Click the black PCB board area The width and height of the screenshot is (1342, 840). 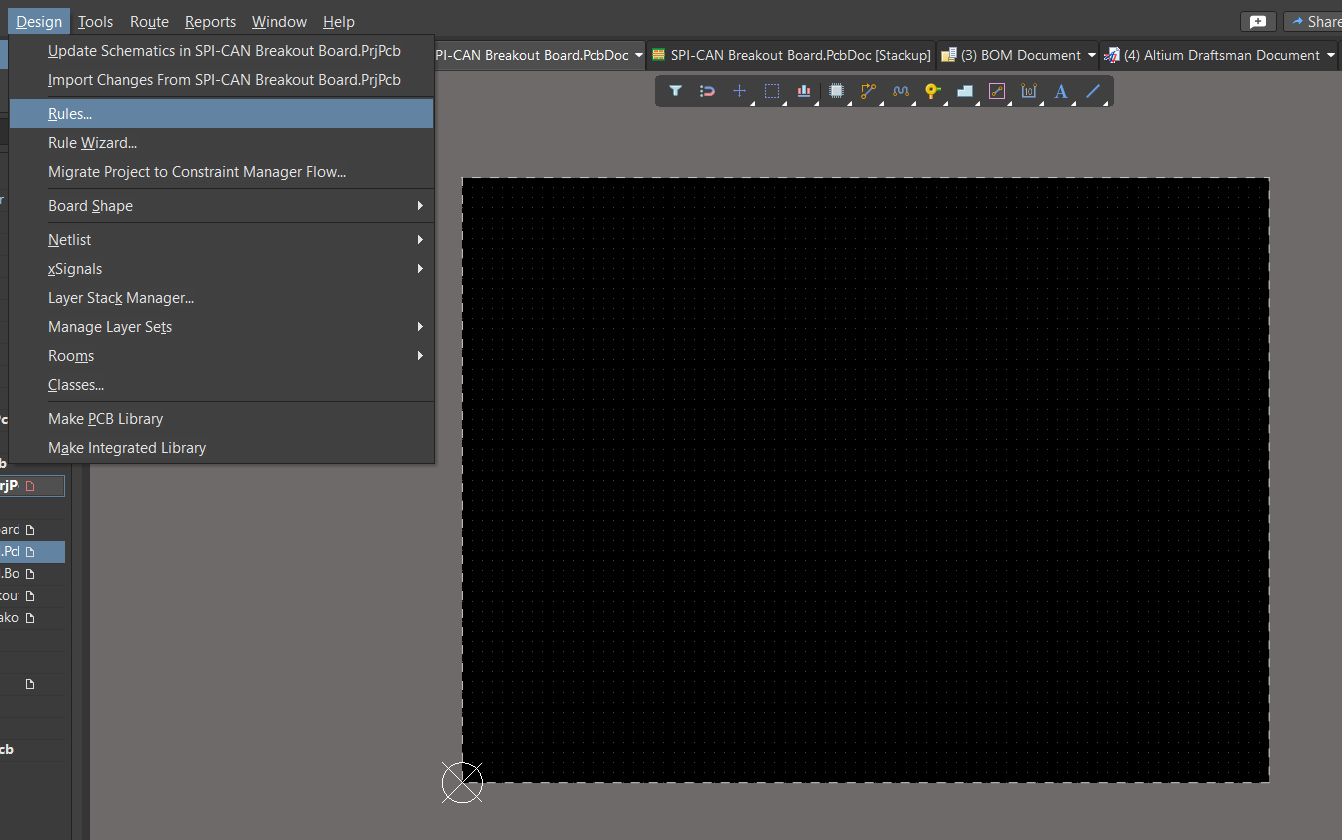(866, 480)
